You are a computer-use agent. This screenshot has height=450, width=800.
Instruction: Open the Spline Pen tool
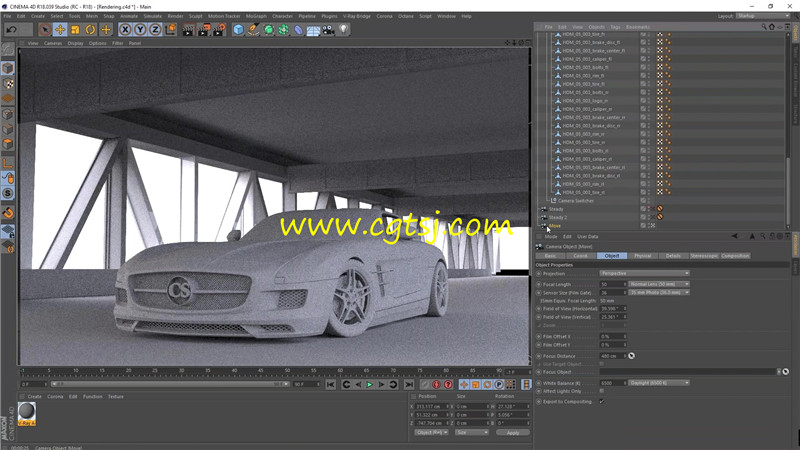click(254, 30)
